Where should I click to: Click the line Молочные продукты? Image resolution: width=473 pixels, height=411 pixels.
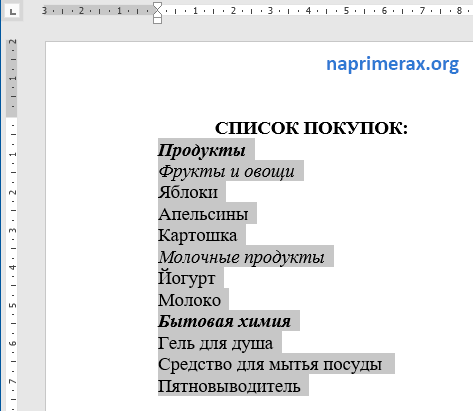[x=241, y=257]
